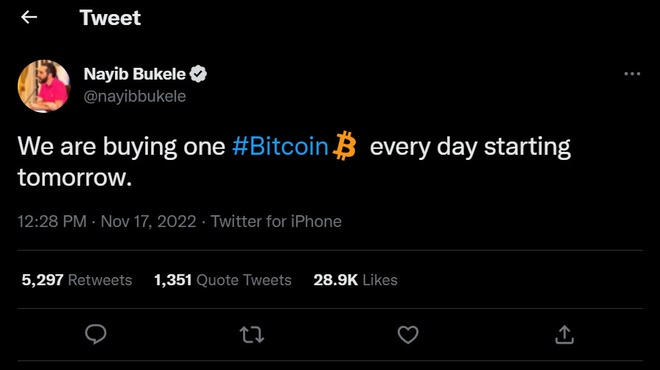Like the tweet with heart icon
This screenshot has height=370, width=660.
pos(408,335)
